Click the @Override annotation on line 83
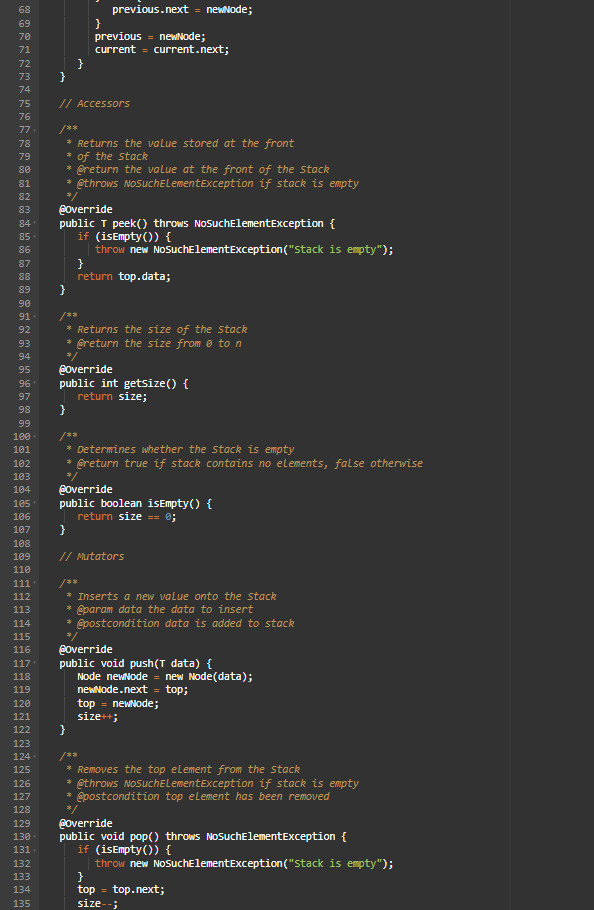Image resolution: width=594 pixels, height=910 pixels. click(86, 210)
